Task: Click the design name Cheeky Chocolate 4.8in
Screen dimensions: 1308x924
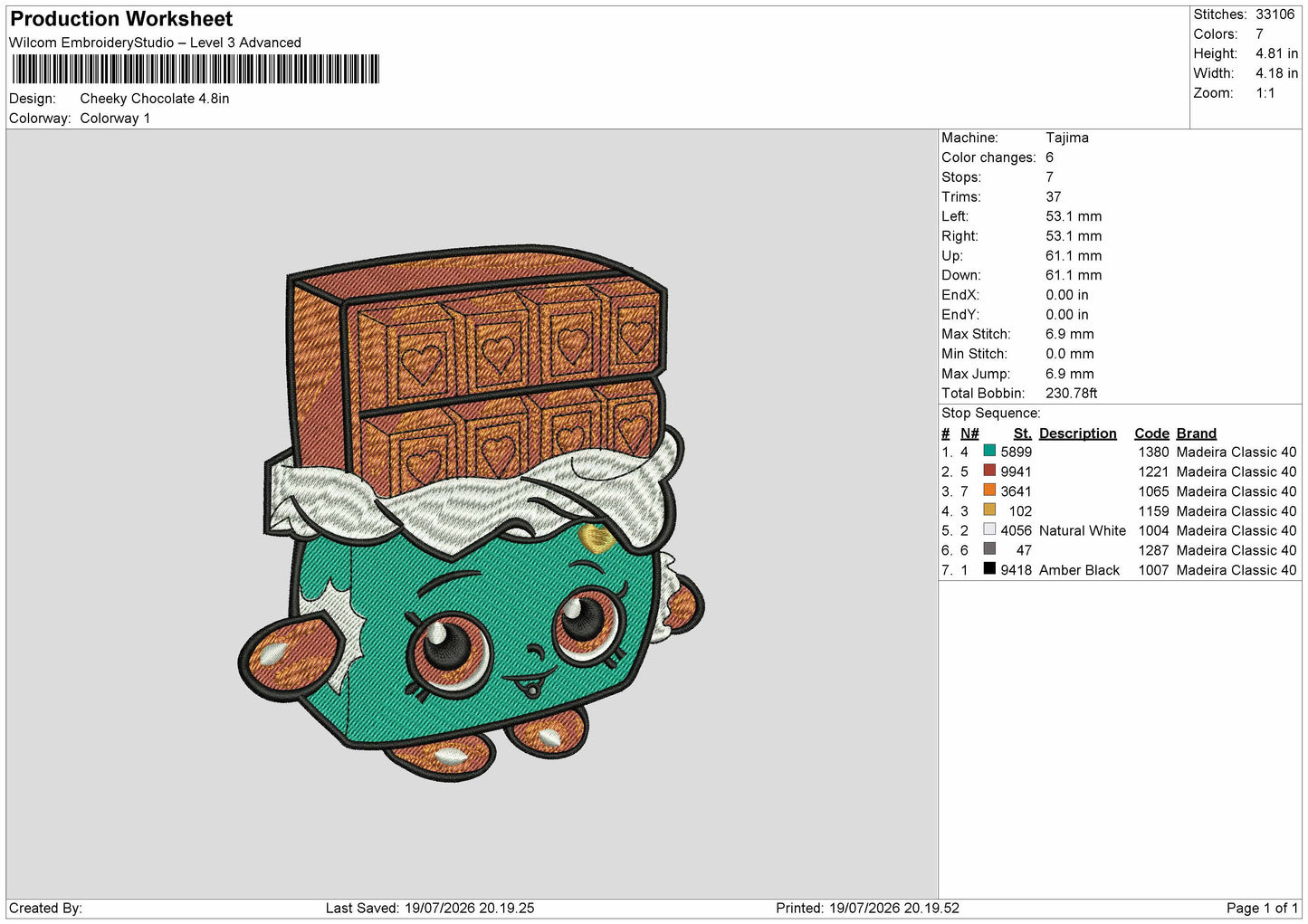Action: click(x=155, y=99)
